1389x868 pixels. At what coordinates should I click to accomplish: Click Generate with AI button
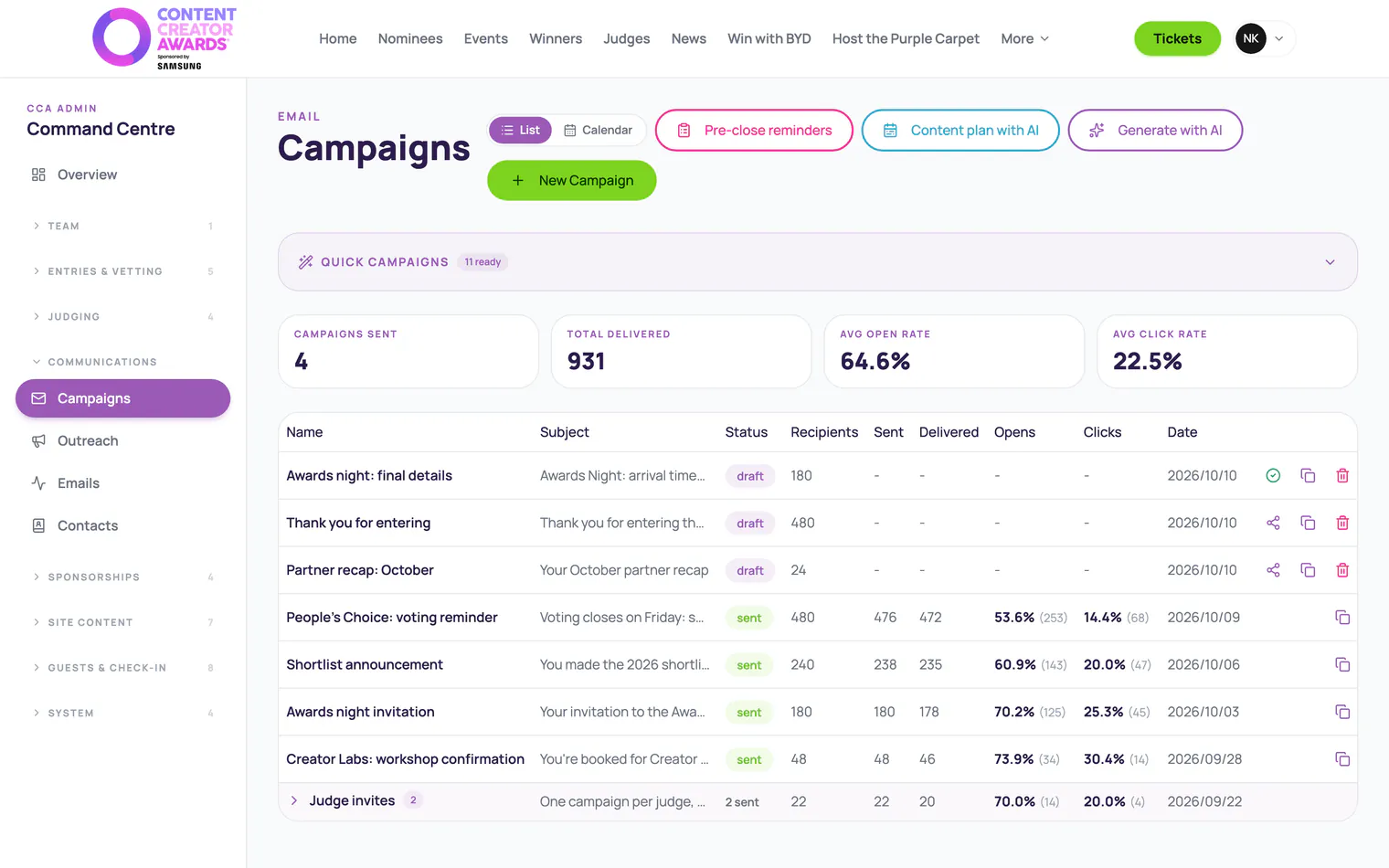coord(1155,130)
